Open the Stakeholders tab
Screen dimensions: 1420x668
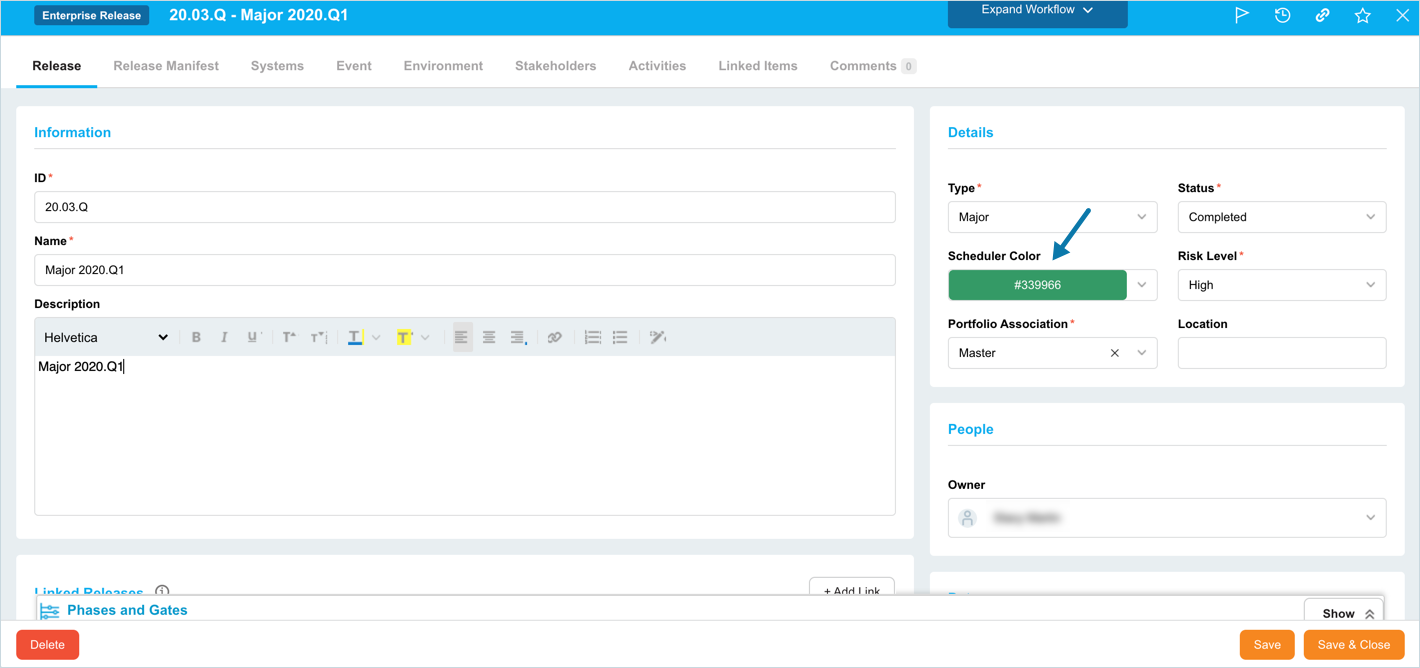555,66
